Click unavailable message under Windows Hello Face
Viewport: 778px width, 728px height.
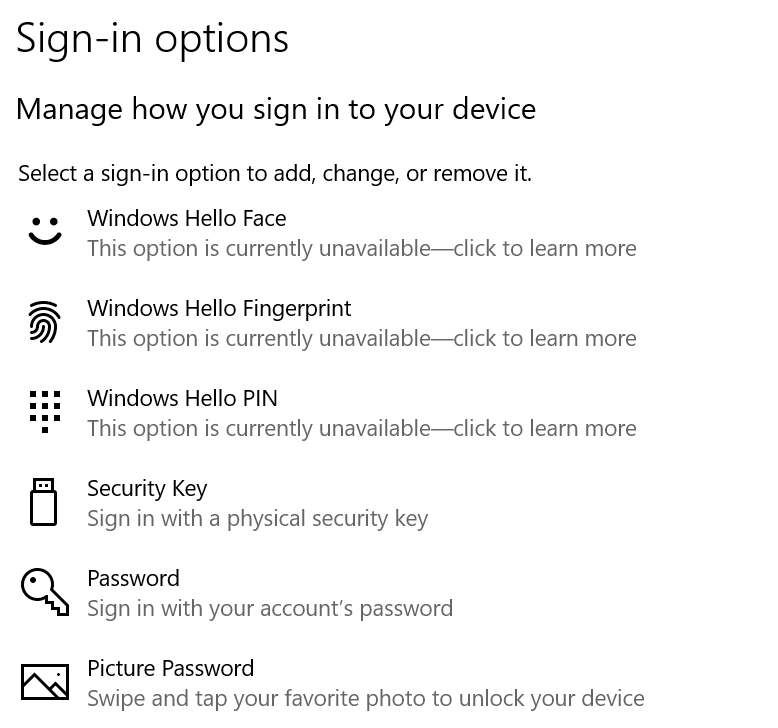click(x=362, y=249)
